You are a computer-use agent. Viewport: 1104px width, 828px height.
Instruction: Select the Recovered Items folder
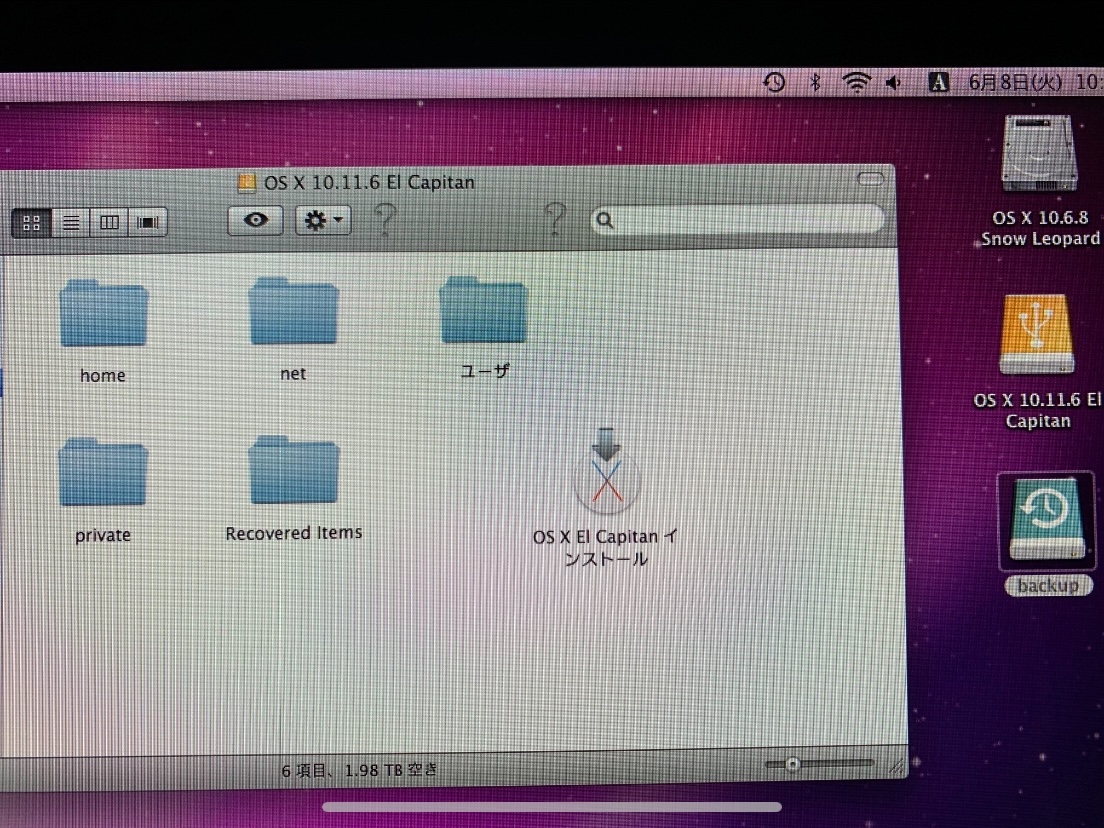point(294,470)
